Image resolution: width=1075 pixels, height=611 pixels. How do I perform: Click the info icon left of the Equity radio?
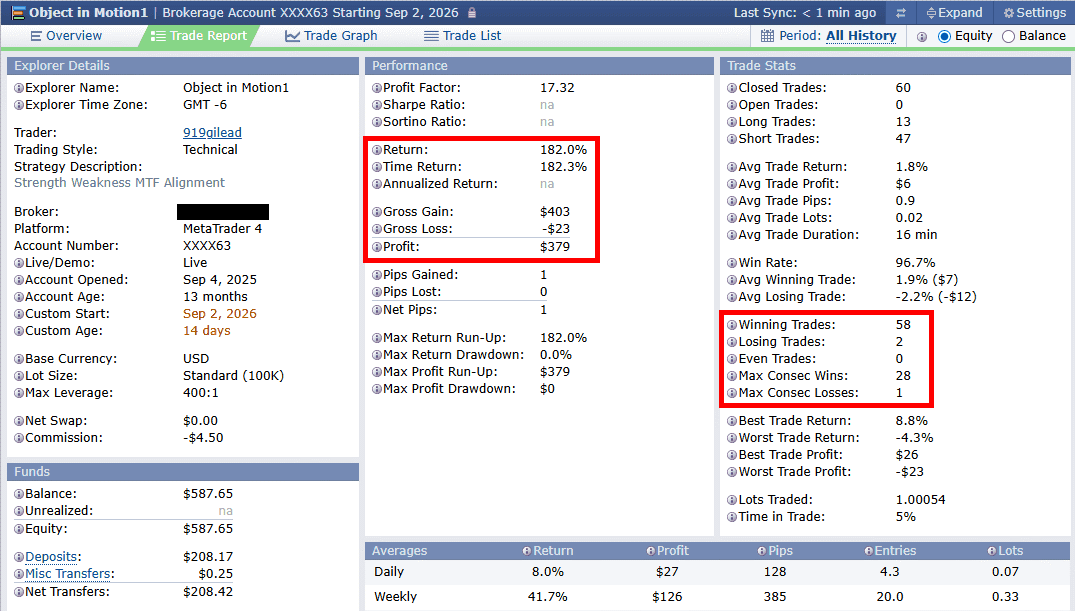point(922,36)
